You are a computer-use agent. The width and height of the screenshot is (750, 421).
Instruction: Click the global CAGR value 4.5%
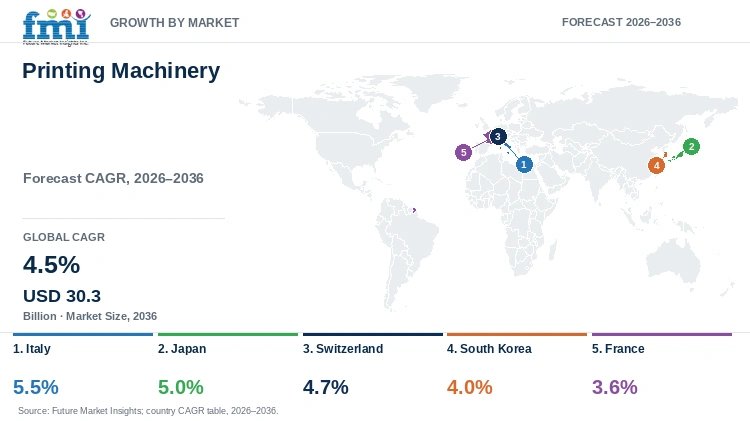(x=52, y=265)
